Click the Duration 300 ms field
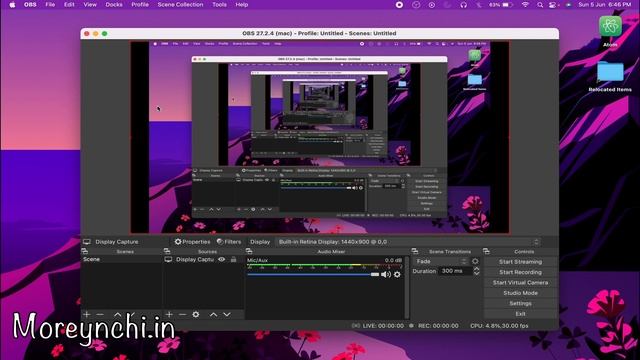The height and width of the screenshot is (360, 640). pyautogui.click(x=455, y=271)
